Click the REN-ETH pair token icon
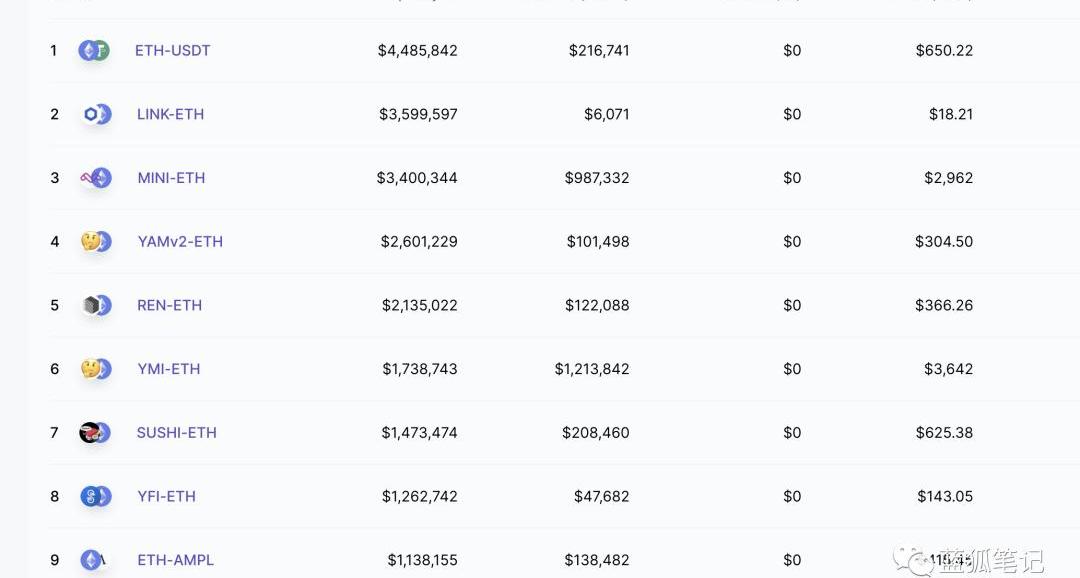The height and width of the screenshot is (578, 1080). click(96, 305)
